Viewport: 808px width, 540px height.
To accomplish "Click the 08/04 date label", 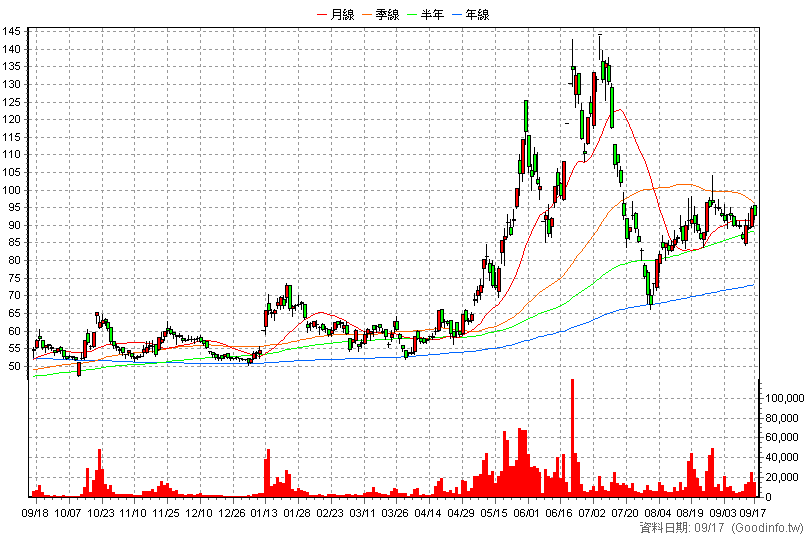I will [658, 513].
